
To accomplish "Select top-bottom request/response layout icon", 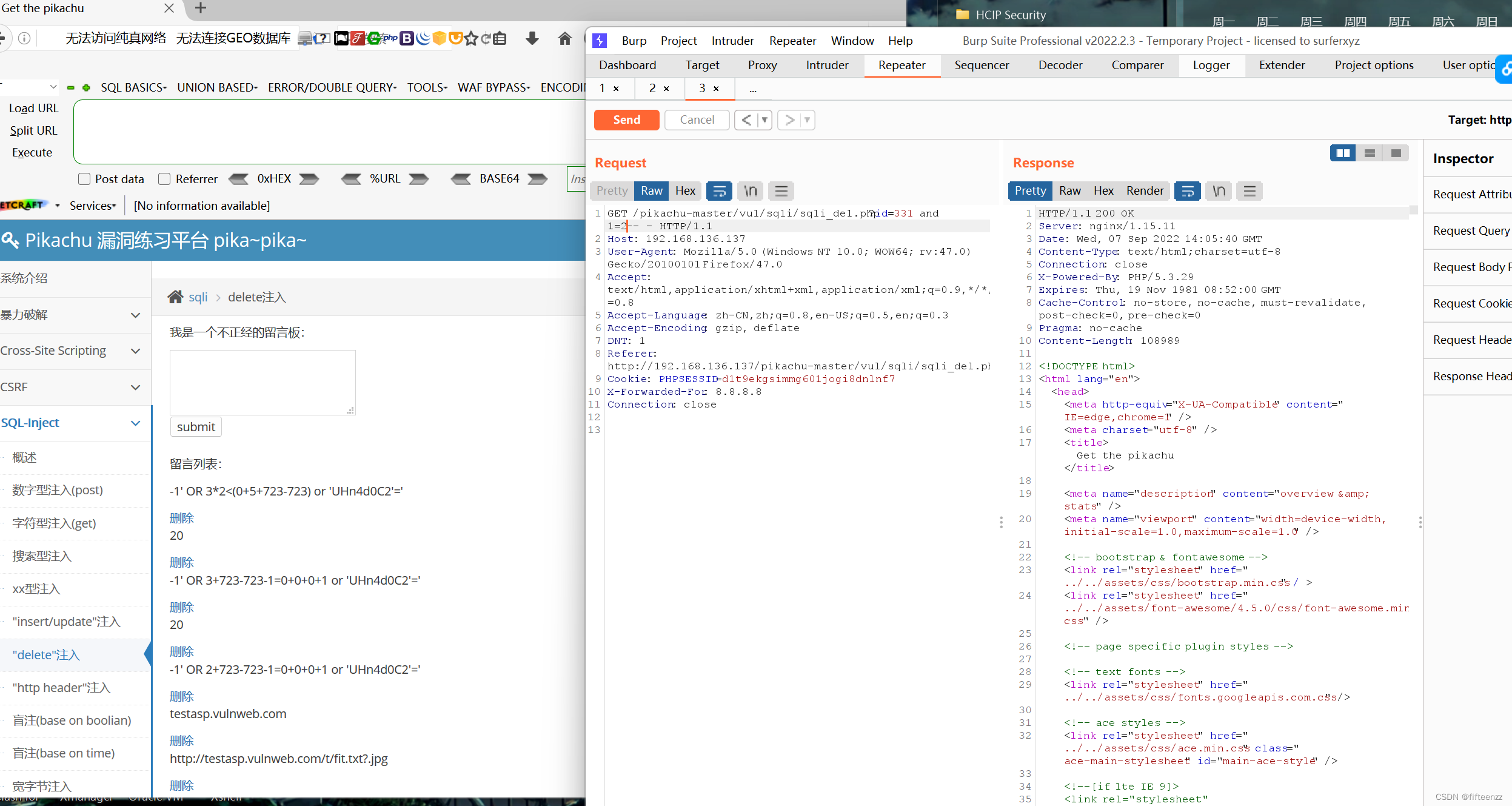I will [1370, 153].
